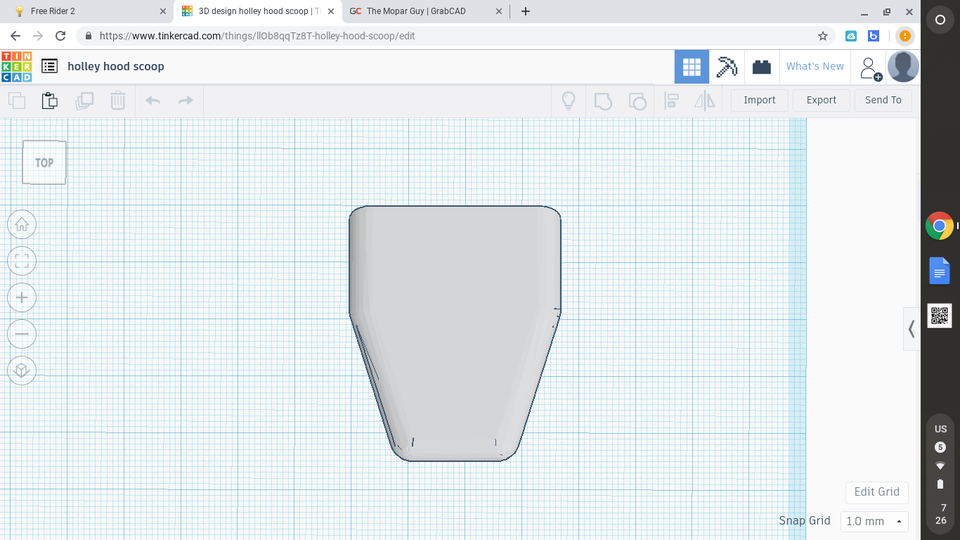This screenshot has width=960, height=540.
Task: Click the Paste clipboard icon
Action: 50,100
